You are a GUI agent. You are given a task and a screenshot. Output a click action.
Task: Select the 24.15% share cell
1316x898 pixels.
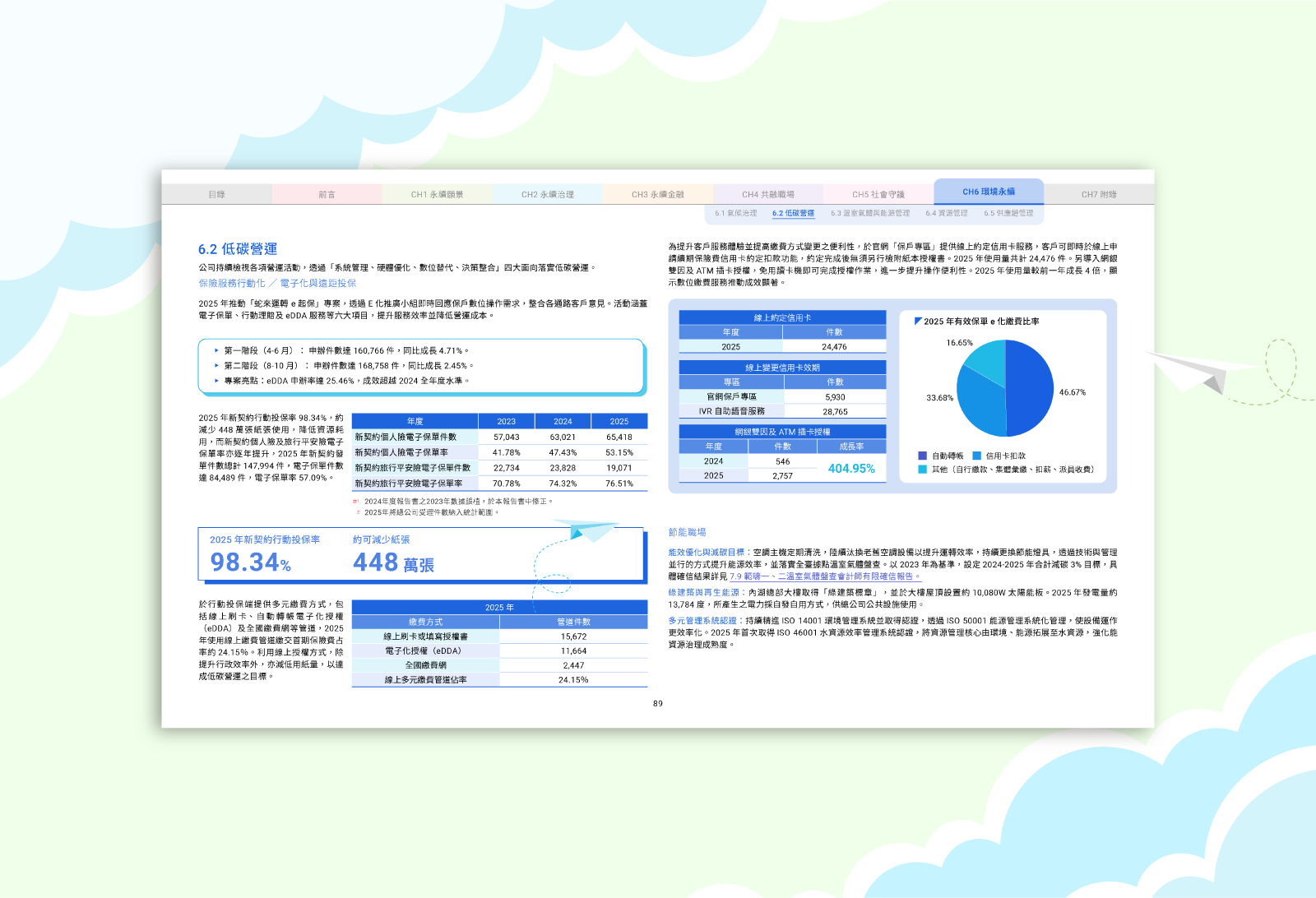pyautogui.click(x=573, y=680)
